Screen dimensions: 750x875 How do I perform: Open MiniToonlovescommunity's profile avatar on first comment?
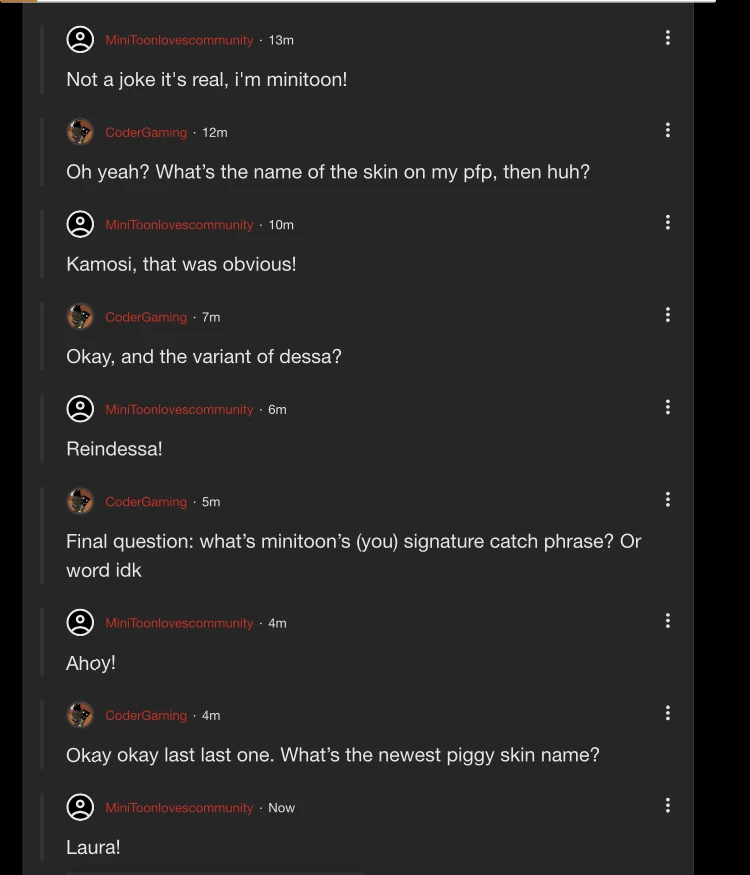(x=80, y=40)
